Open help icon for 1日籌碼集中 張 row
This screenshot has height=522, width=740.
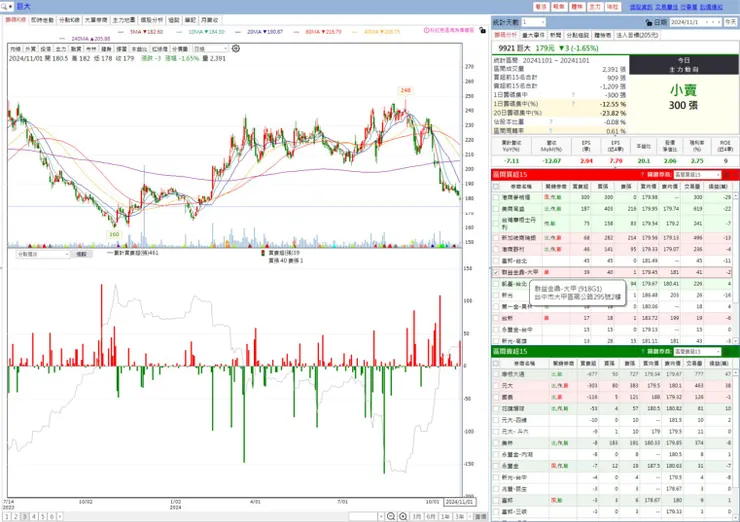click(573, 95)
